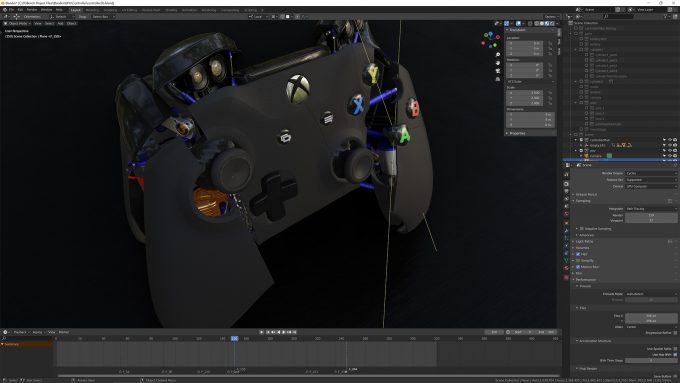Open the Scene properties tab icon
Image resolution: width=680 pixels, height=383 pixels.
tap(566, 206)
